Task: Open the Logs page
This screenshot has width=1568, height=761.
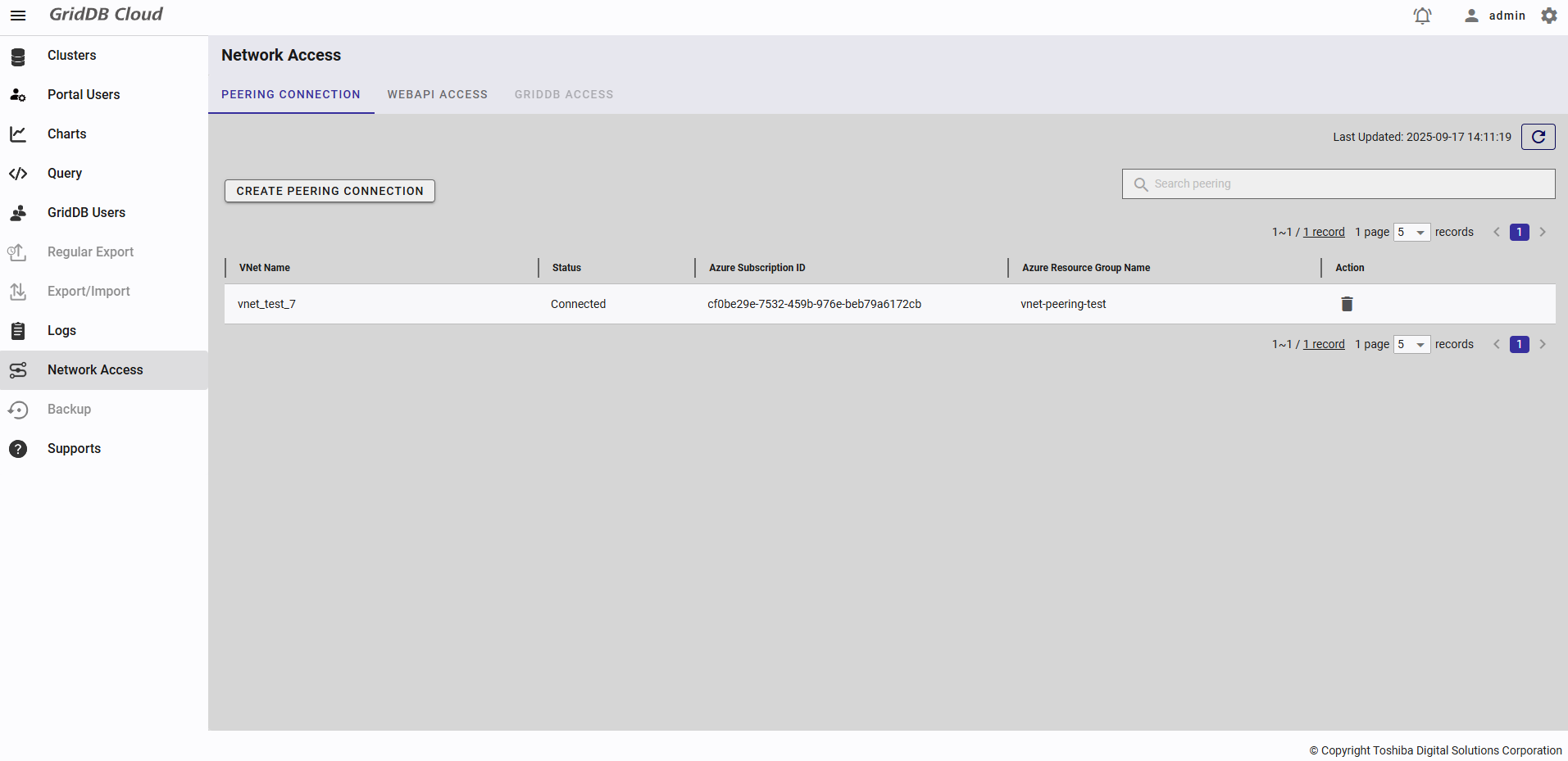Action: coord(61,331)
